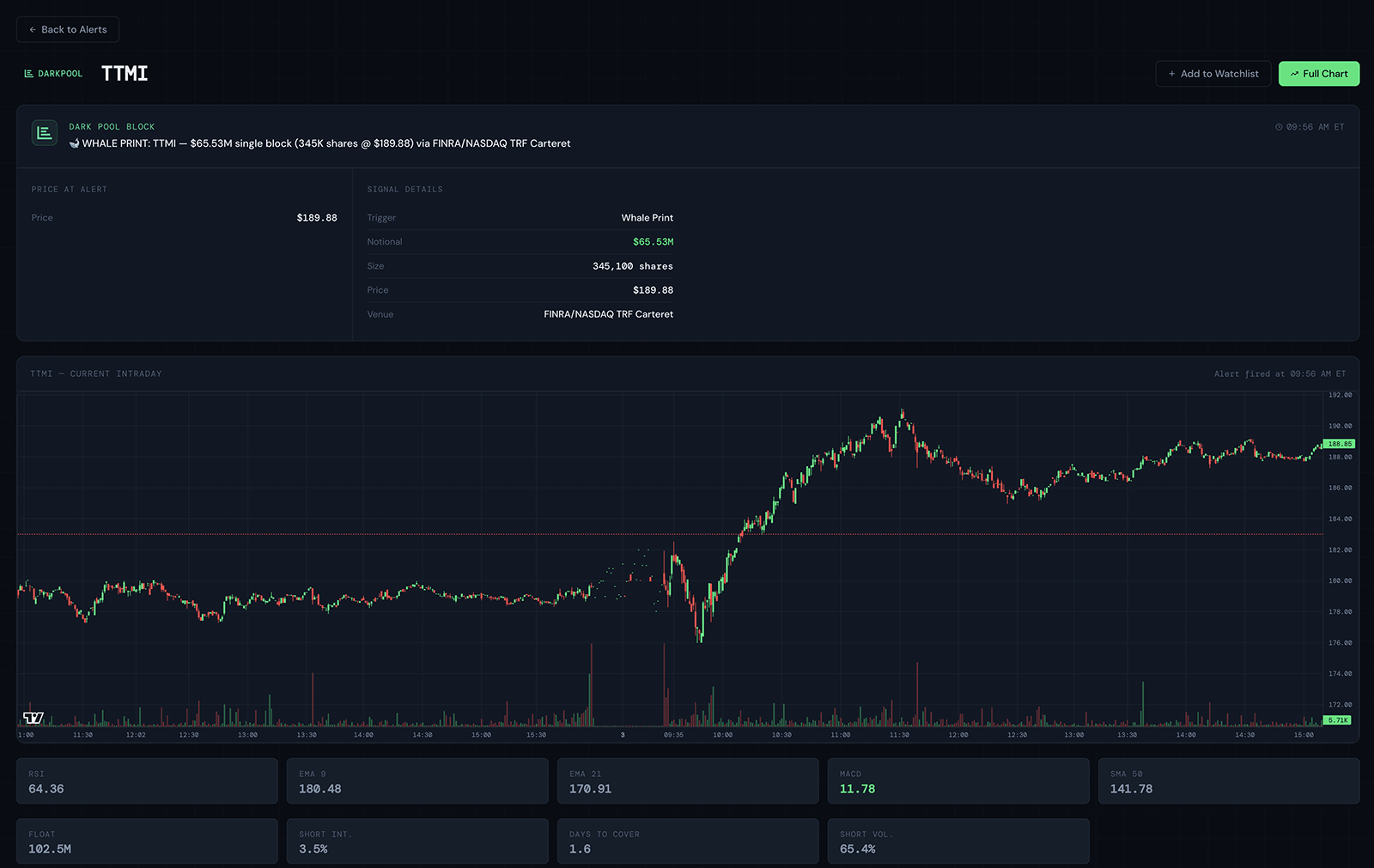Click the 11:30 time label right of 11:00

[x=899, y=735]
